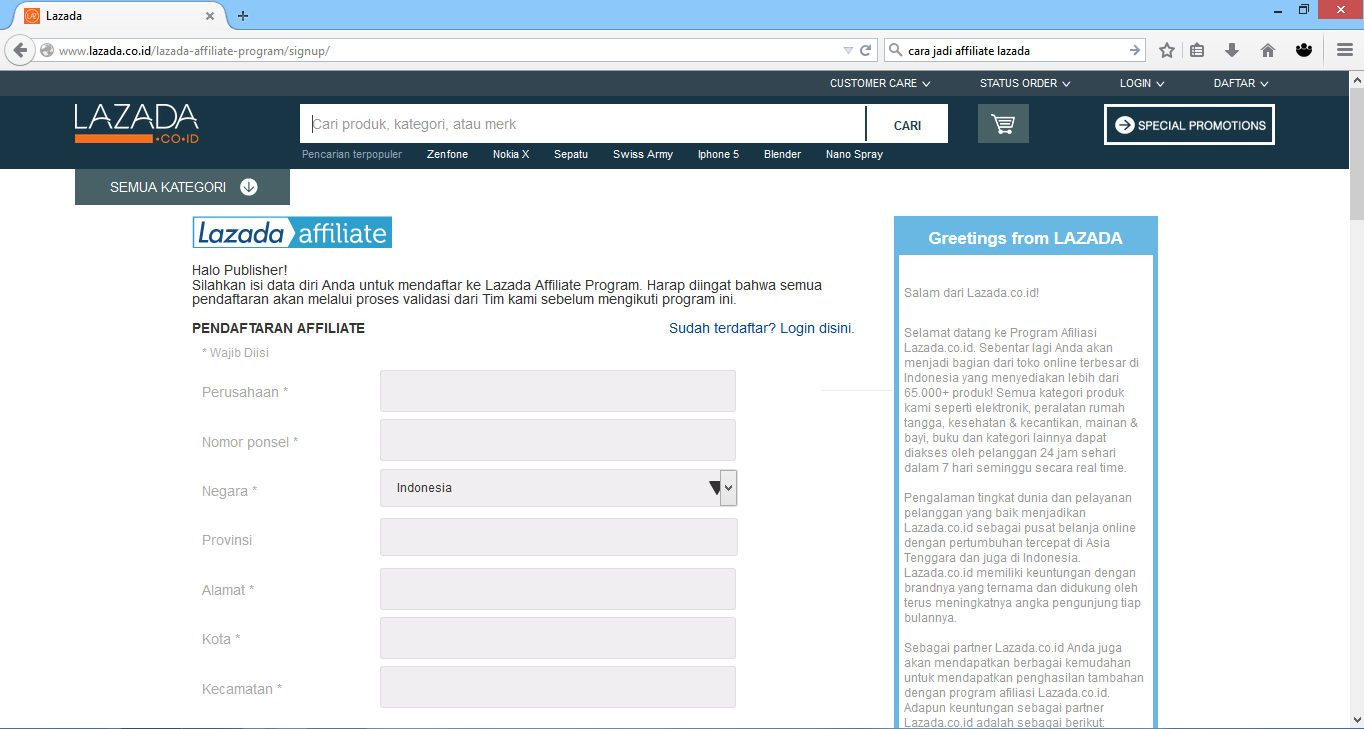
Task: Click the 'Pencarian terpopuler' label
Action: click(x=352, y=154)
